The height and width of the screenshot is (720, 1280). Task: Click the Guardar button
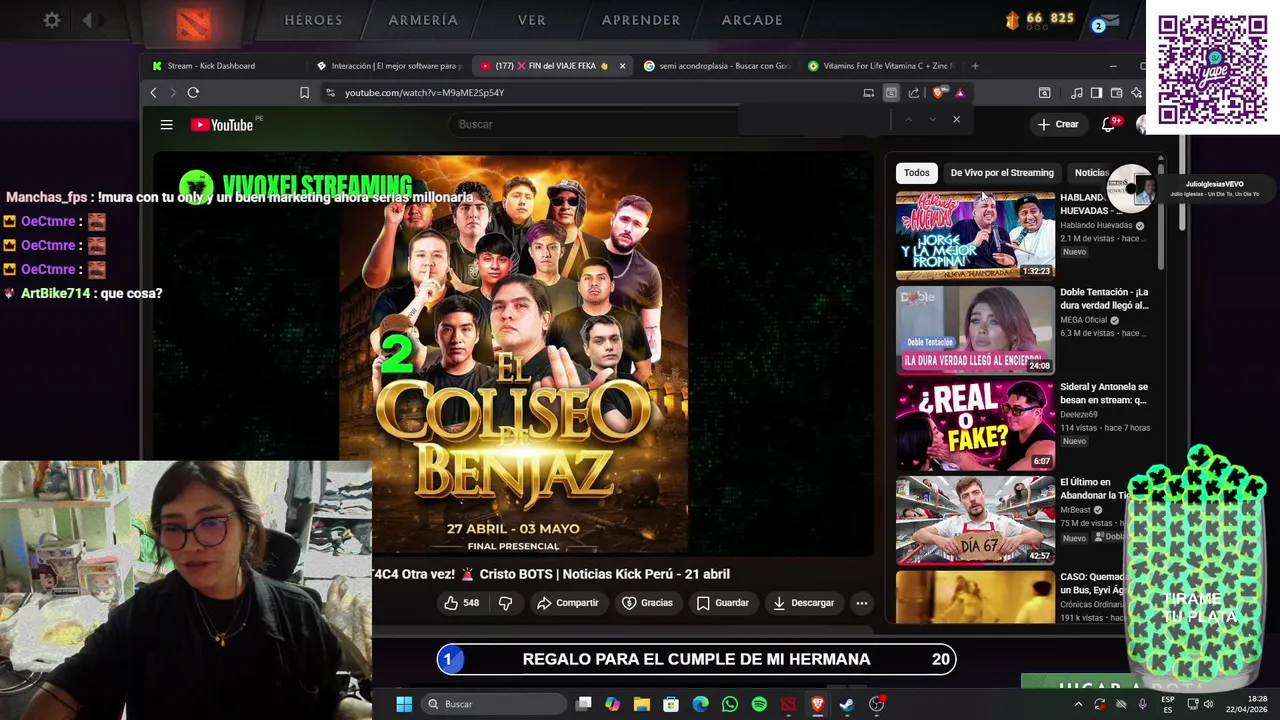[x=722, y=603]
